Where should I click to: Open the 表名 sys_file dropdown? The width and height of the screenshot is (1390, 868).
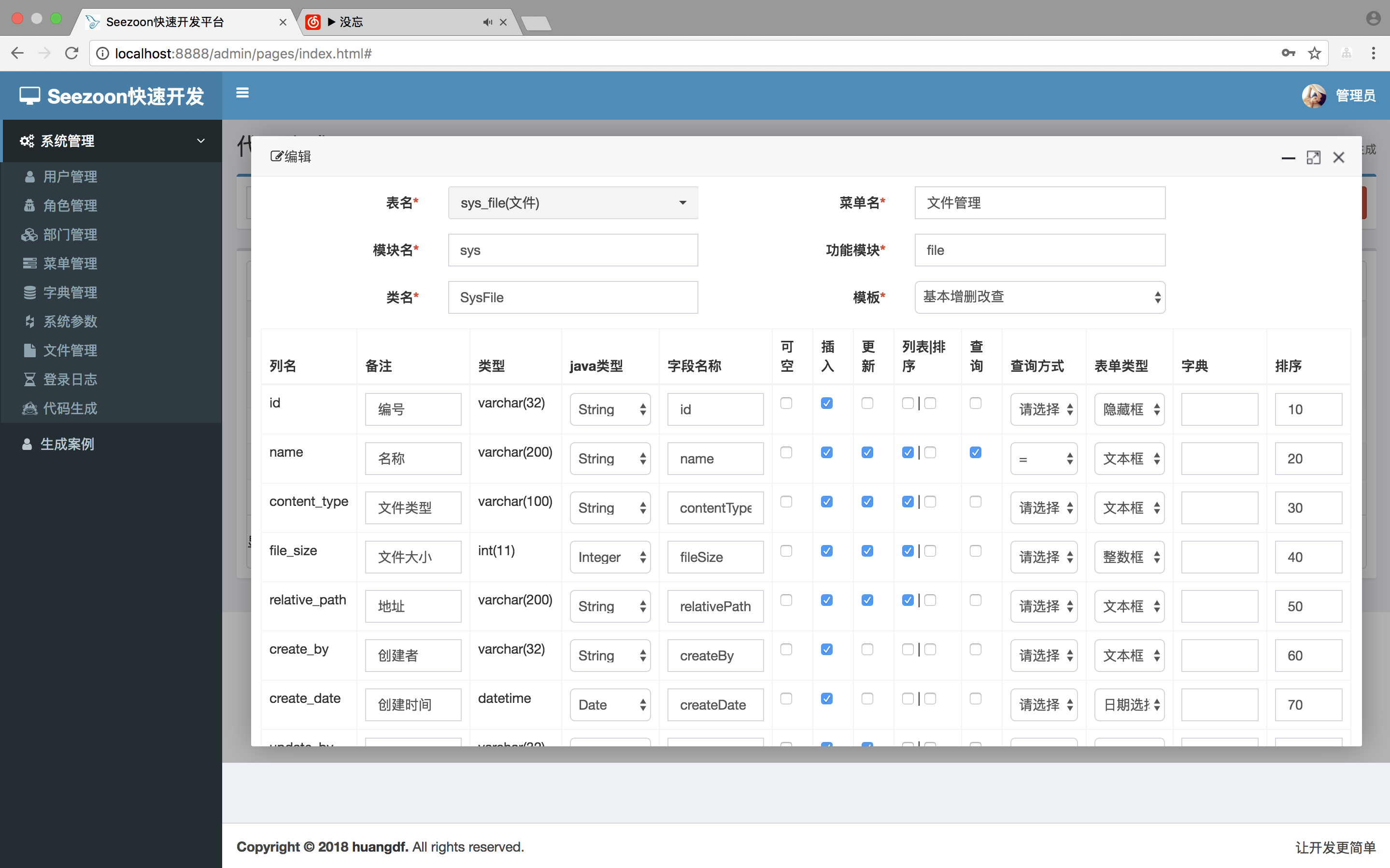(572, 203)
